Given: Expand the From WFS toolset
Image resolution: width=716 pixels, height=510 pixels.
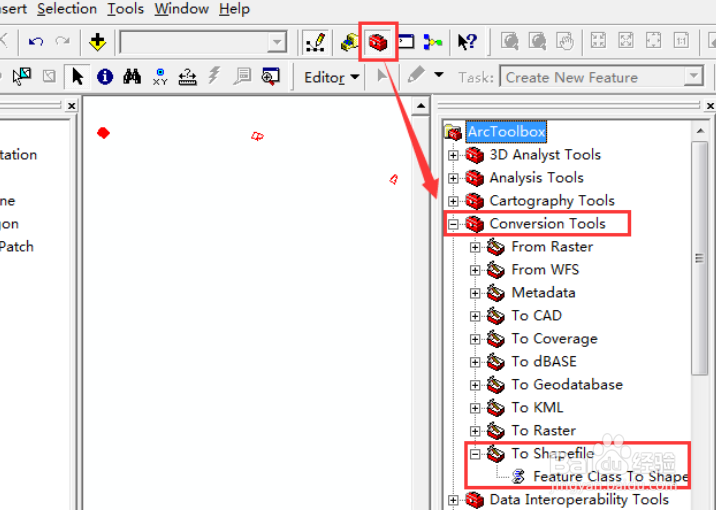Looking at the screenshot, I should [475, 270].
